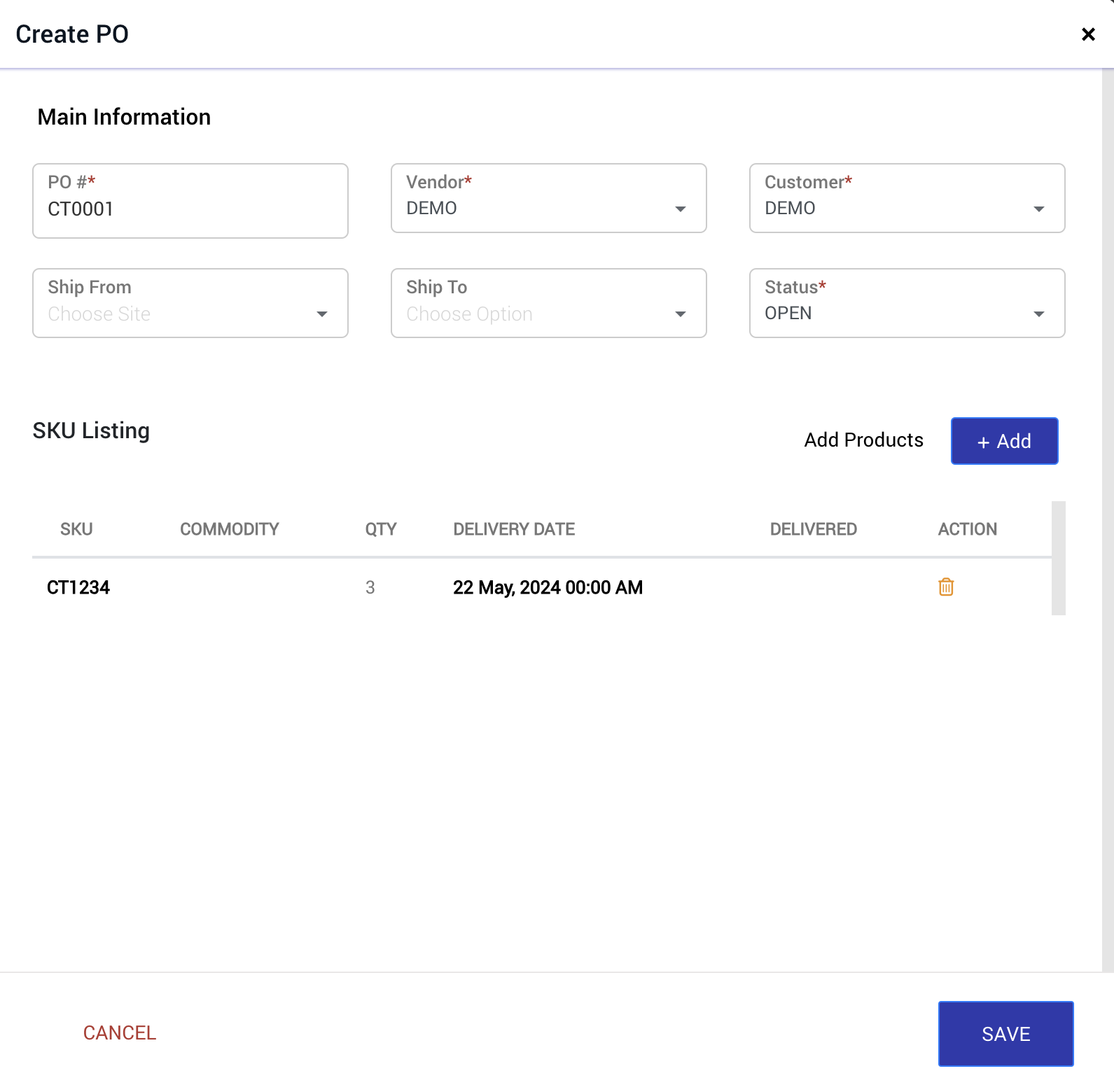Close the Create PO dialog
This screenshot has height=1092, width=1114.
click(1088, 34)
